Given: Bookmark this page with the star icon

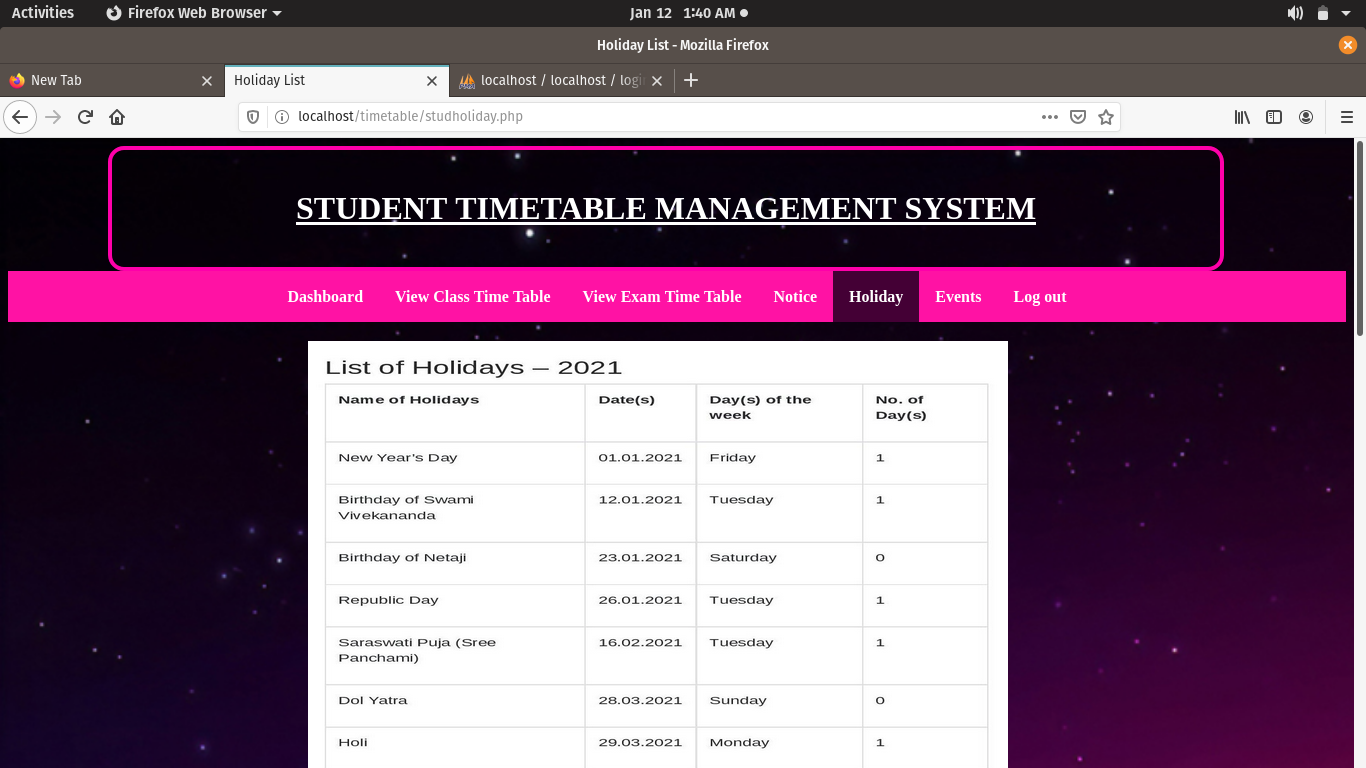Looking at the screenshot, I should coord(1106,116).
